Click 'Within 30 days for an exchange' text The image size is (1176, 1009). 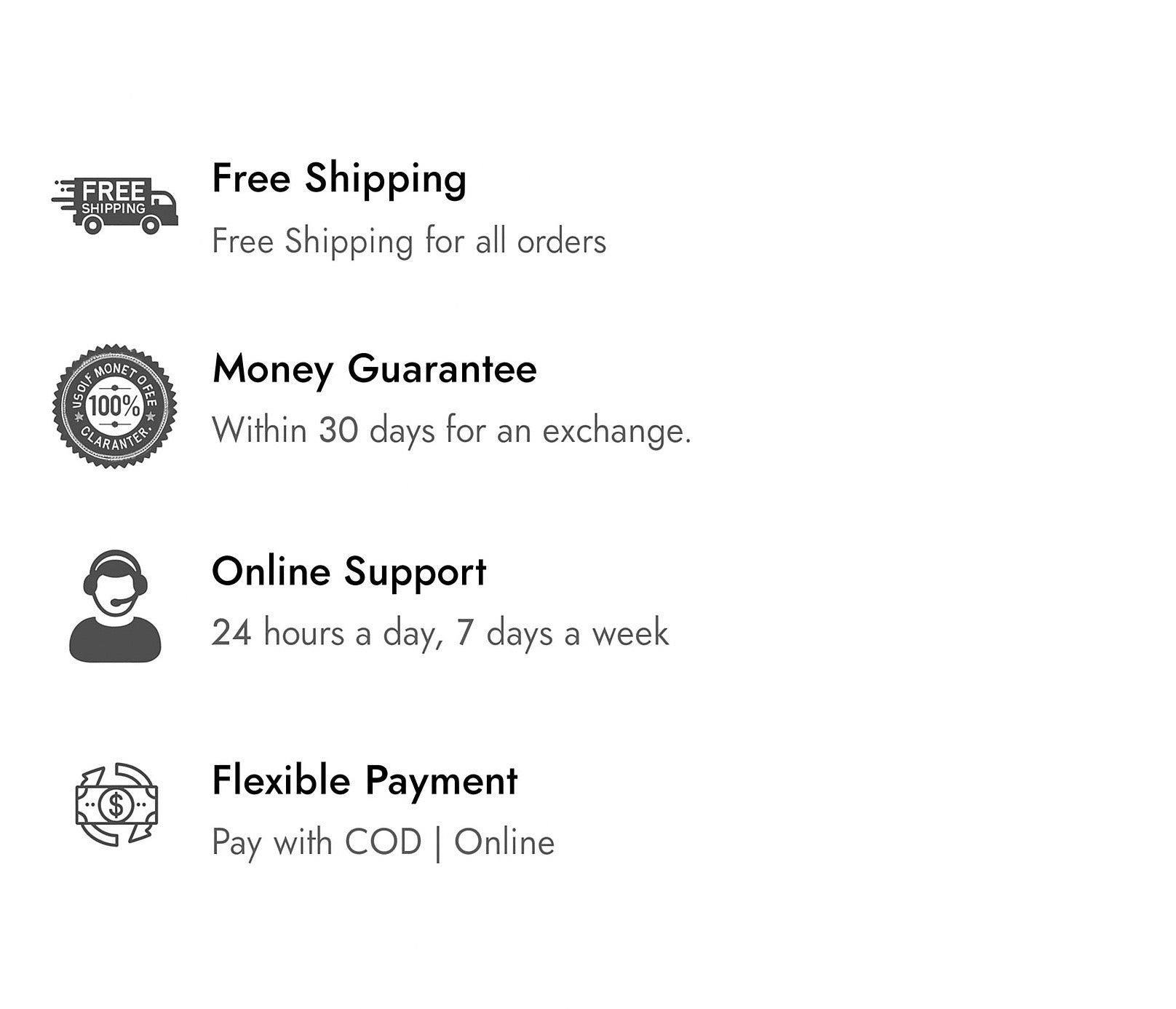(451, 430)
